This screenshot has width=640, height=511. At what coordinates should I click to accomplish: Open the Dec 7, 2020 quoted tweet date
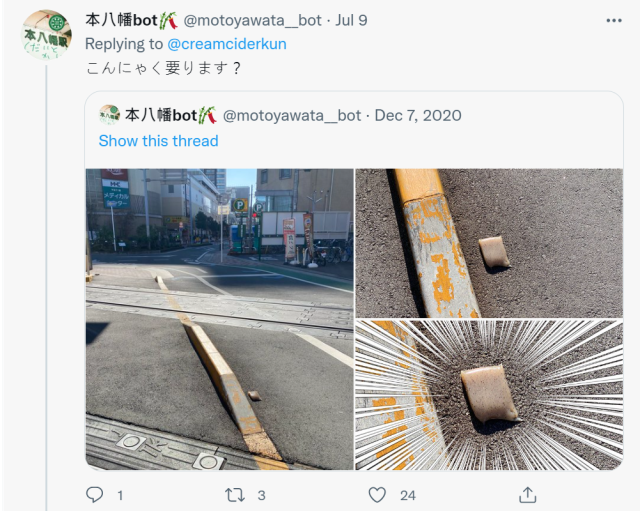point(418,116)
